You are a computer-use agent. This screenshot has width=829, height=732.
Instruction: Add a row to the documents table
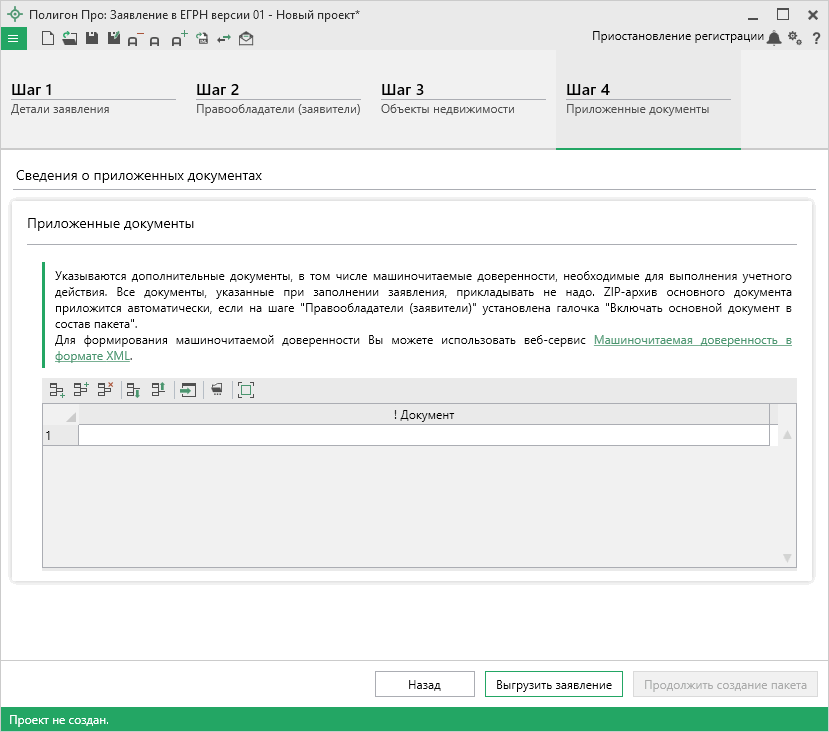[57, 390]
